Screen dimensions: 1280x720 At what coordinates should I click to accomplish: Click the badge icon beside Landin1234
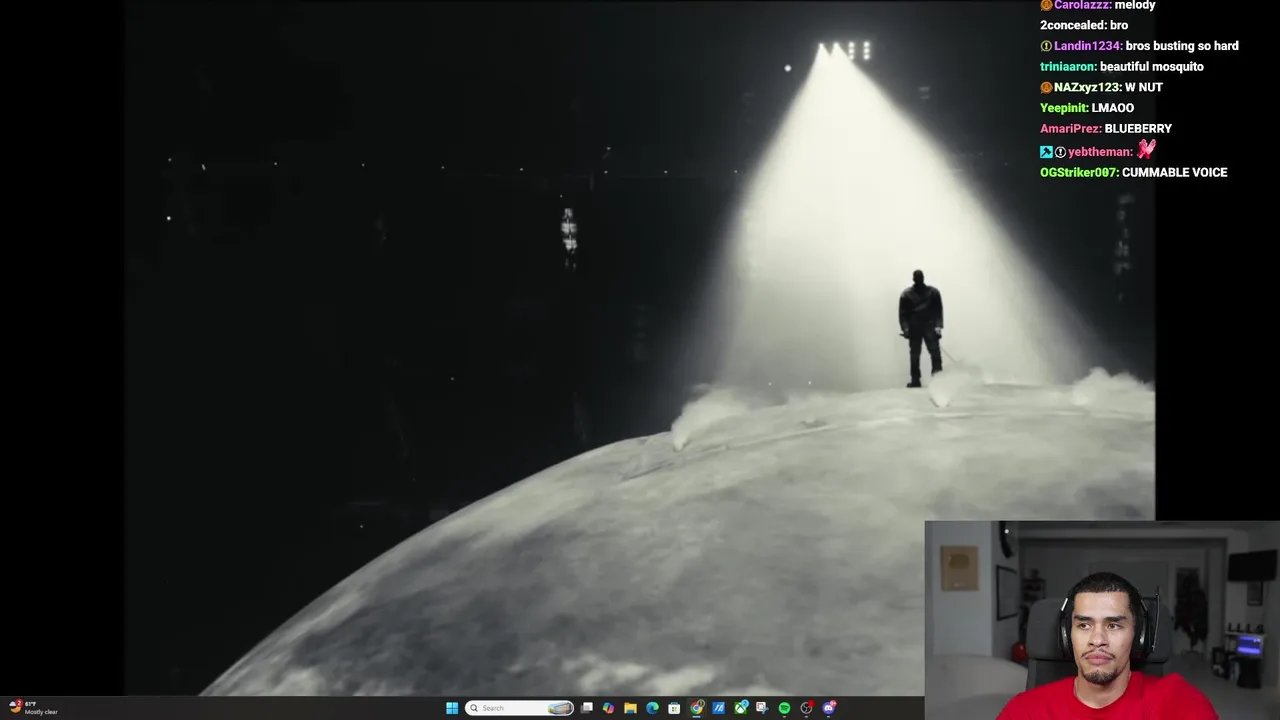1046,46
